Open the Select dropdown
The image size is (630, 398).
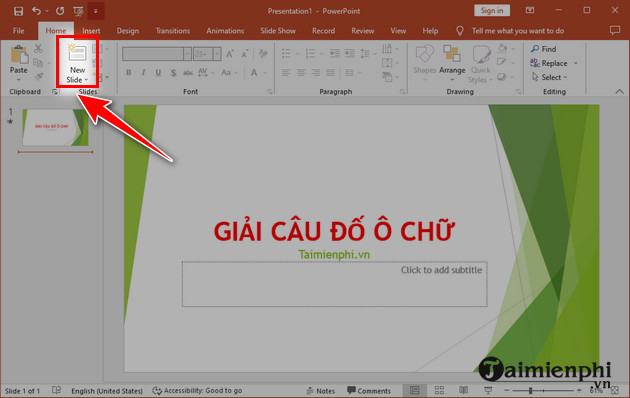tap(549, 77)
